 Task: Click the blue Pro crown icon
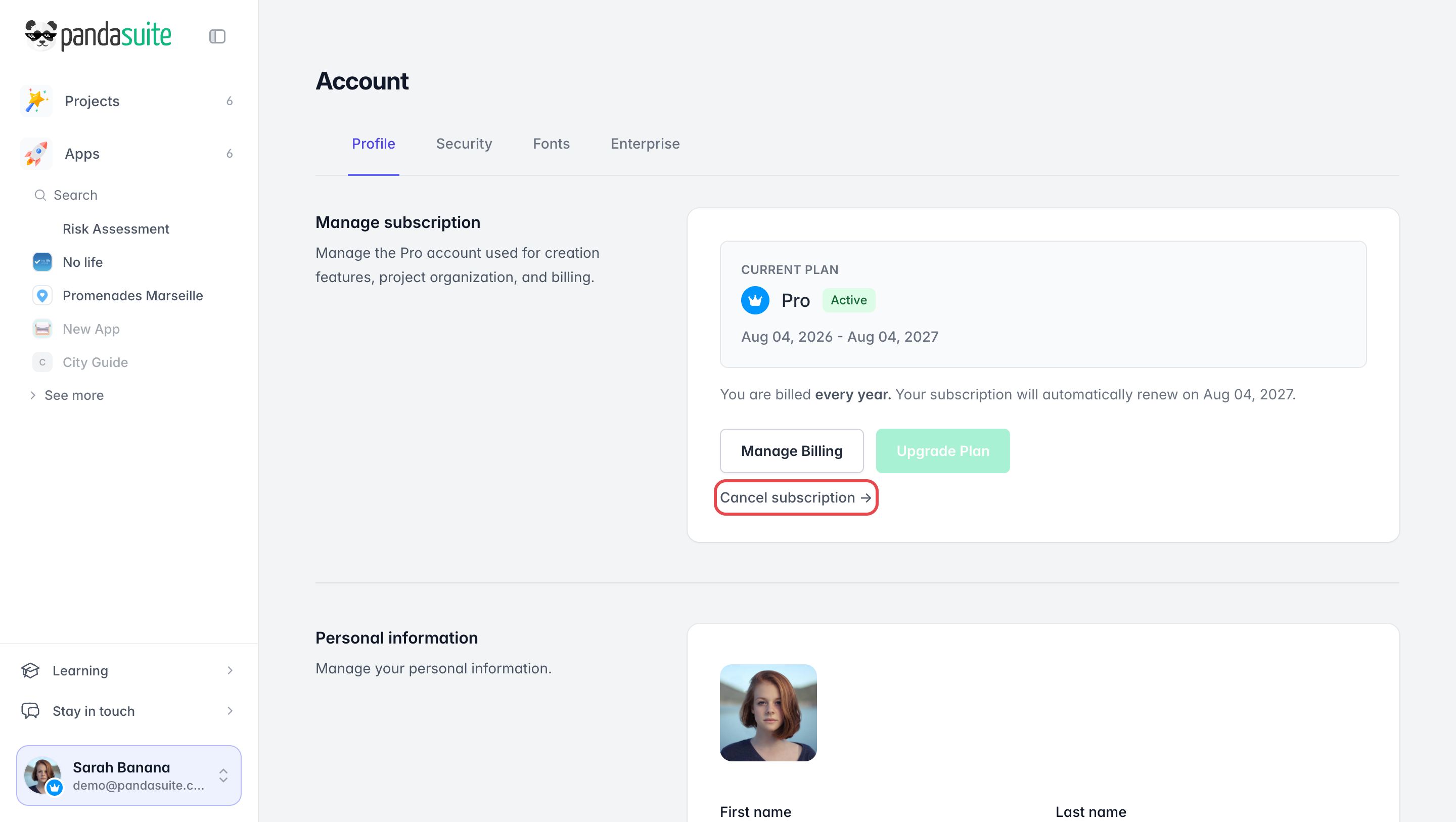coord(755,300)
